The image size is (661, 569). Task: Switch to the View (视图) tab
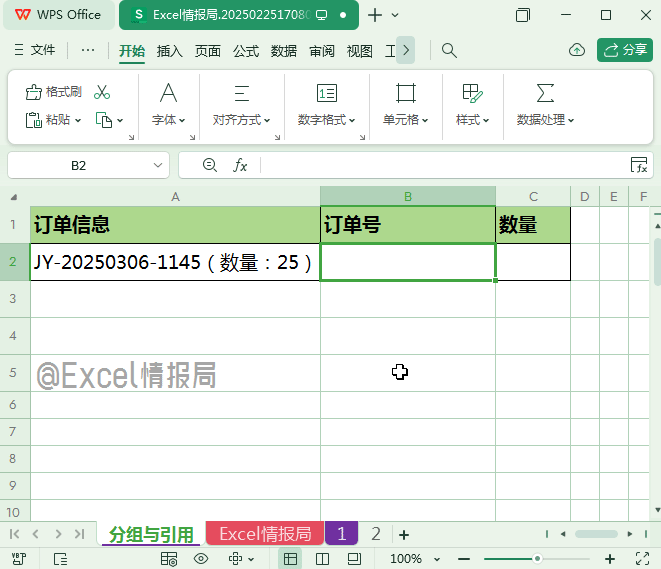pyautogui.click(x=360, y=51)
